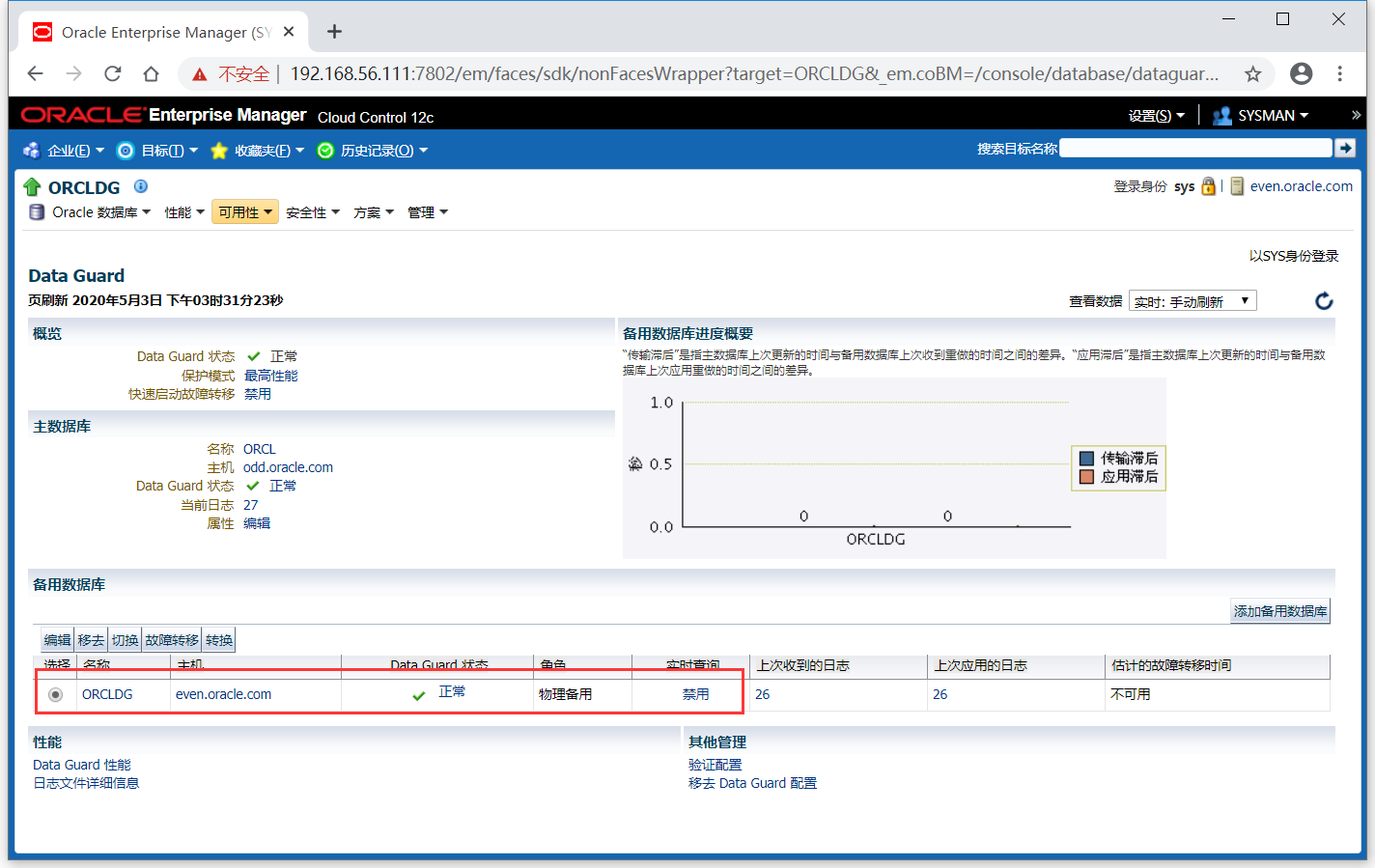Open a new browser tab
Image resolution: width=1375 pixels, height=868 pixels.
(334, 32)
